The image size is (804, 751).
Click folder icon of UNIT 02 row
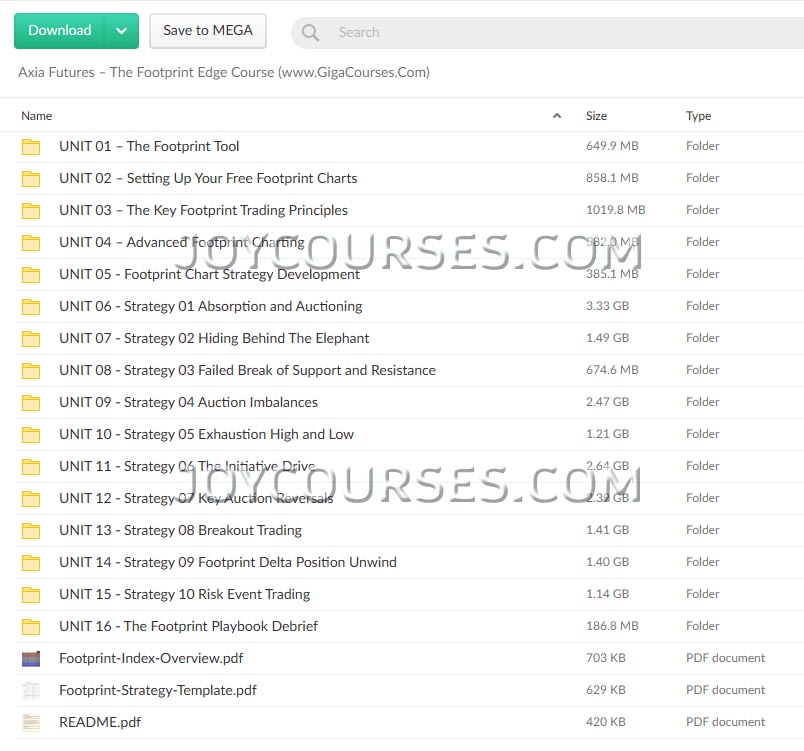(x=31, y=178)
